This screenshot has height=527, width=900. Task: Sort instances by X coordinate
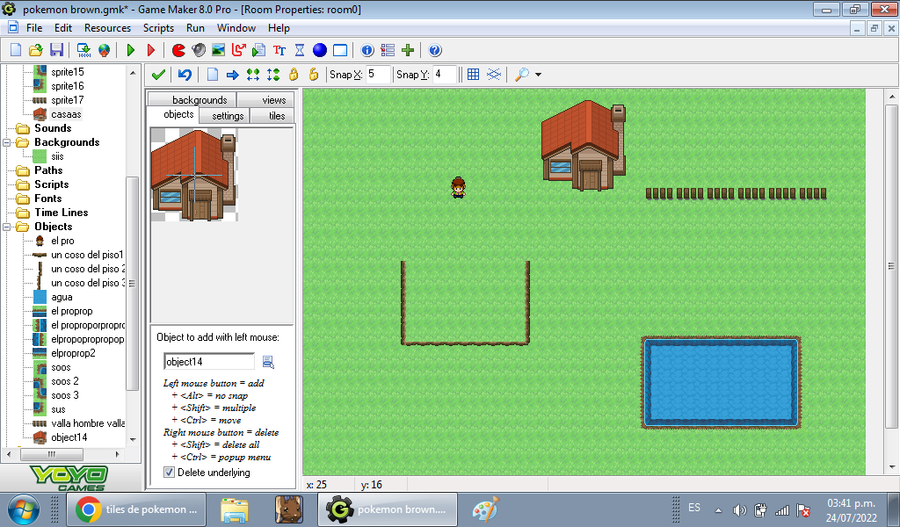tap(253, 75)
